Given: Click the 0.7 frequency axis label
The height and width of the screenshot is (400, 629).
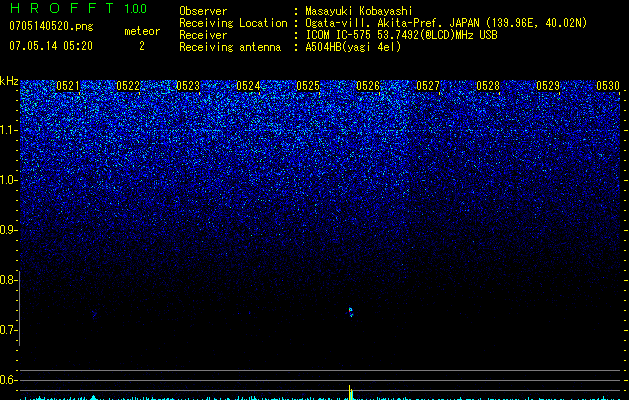Looking at the screenshot, I should click(7, 330).
